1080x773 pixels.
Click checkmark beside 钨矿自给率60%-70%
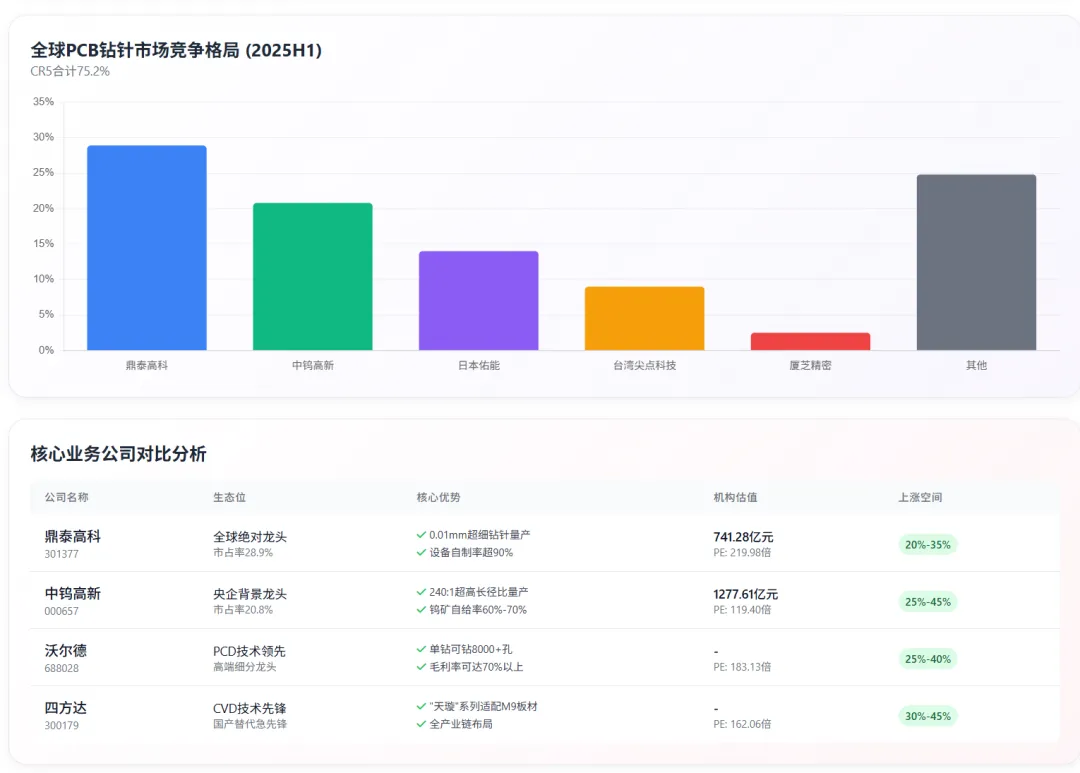pos(421,610)
